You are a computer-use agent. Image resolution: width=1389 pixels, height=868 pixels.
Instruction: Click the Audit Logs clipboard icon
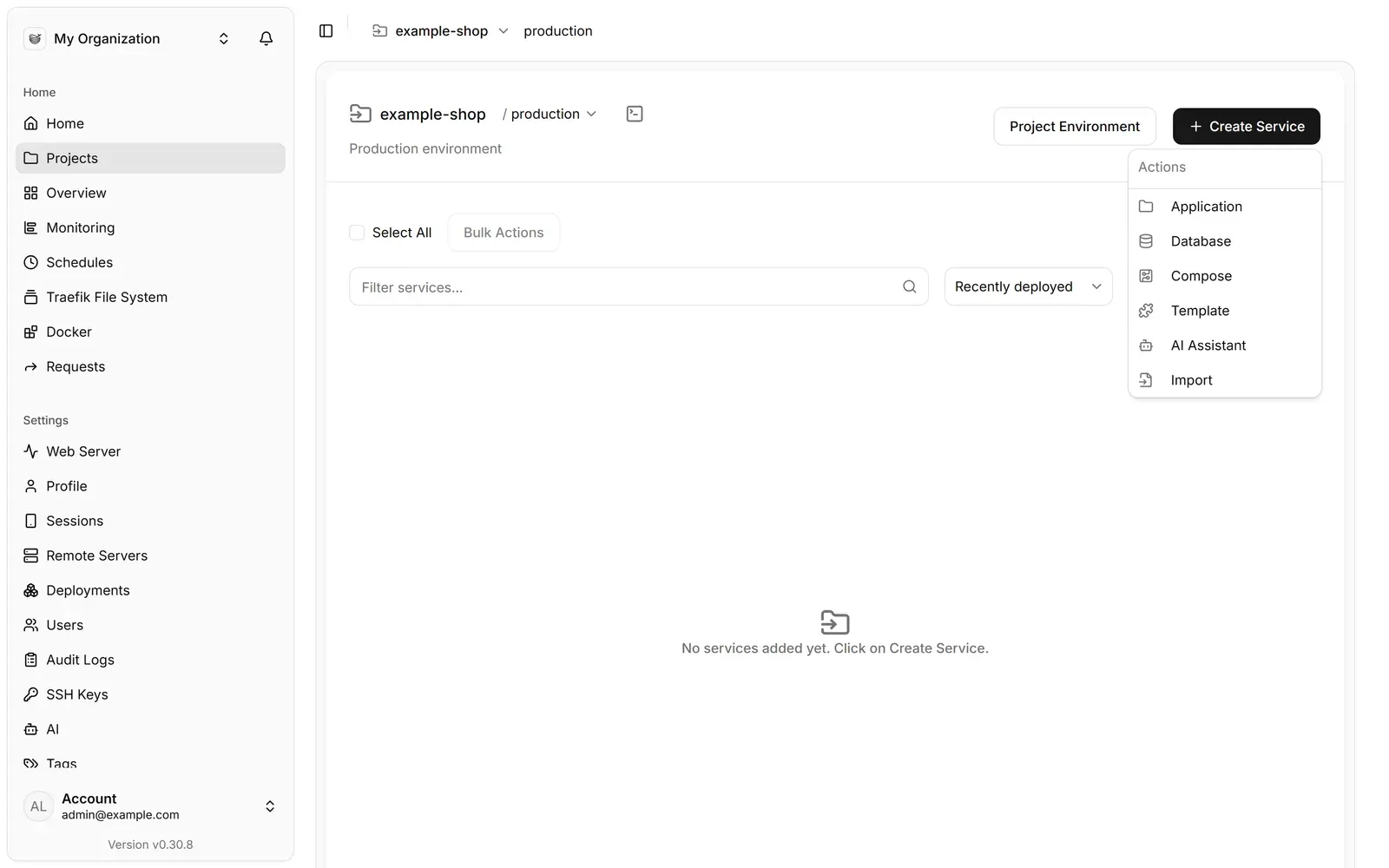pyautogui.click(x=31, y=660)
